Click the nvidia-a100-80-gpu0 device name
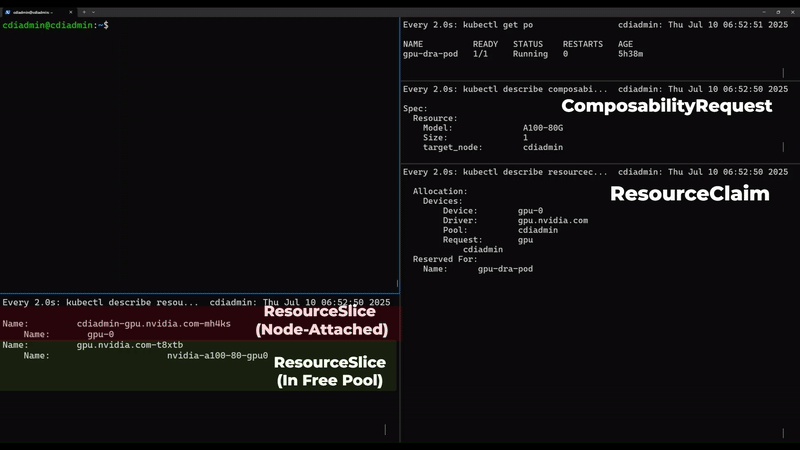The height and width of the screenshot is (450, 800). 217,355
